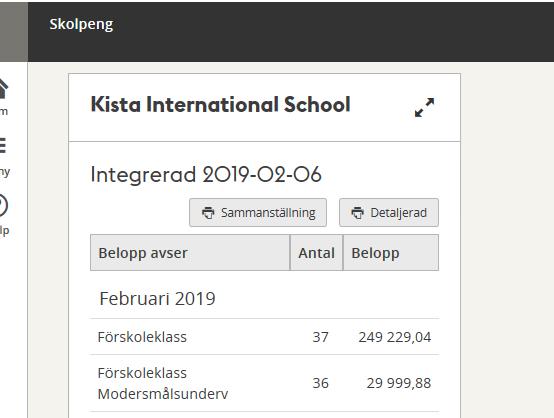Click the Antal value 36
554x418 pixels.
point(320,383)
